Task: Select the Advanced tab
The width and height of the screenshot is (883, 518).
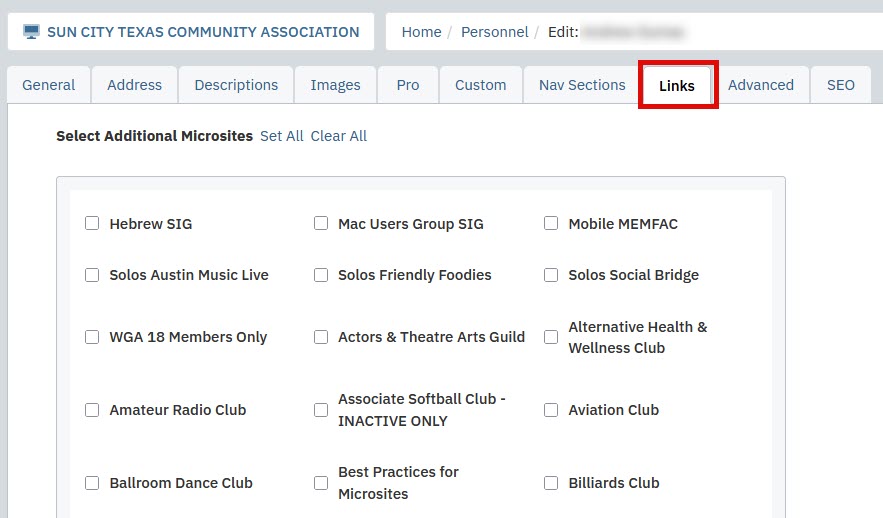Action: point(761,85)
